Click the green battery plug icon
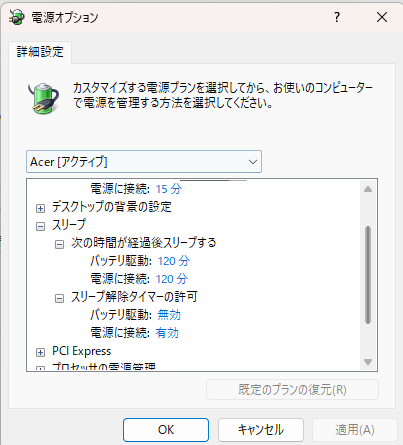 point(44,98)
